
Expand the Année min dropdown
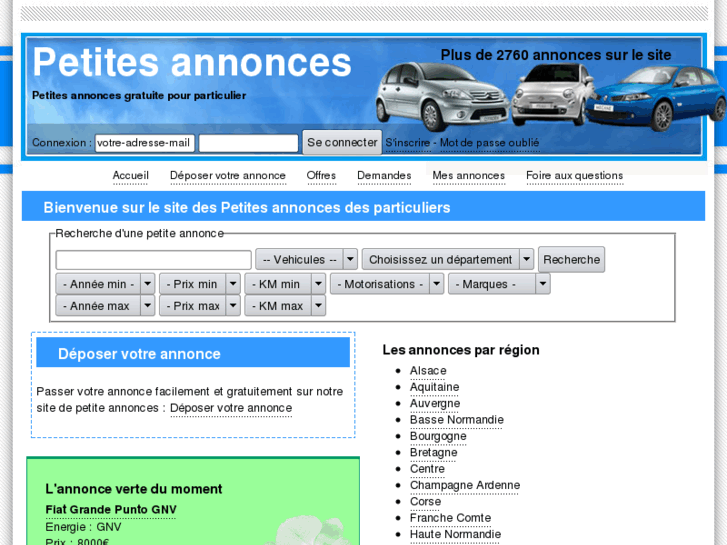105,284
